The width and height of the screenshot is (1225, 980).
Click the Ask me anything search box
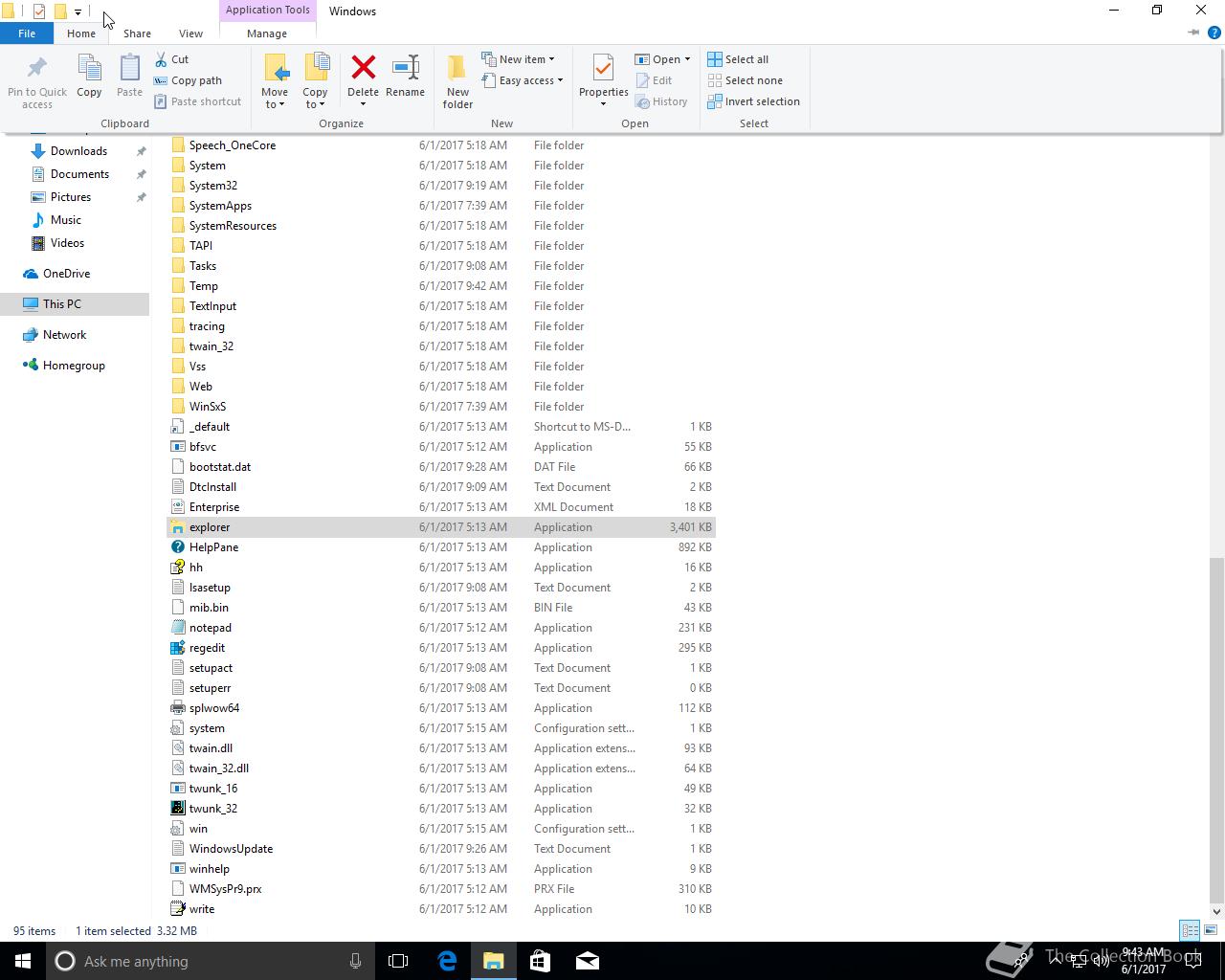point(209,961)
